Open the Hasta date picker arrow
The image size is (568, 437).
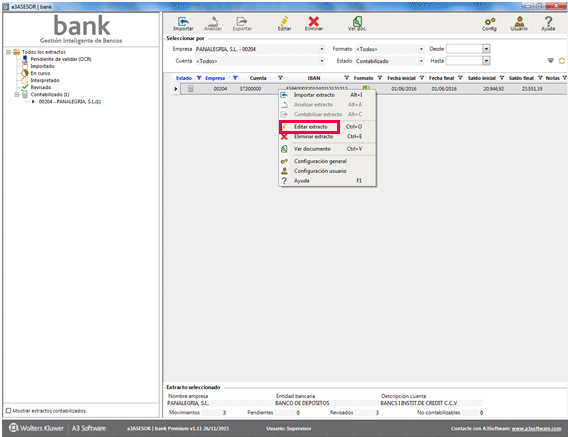click(x=486, y=61)
